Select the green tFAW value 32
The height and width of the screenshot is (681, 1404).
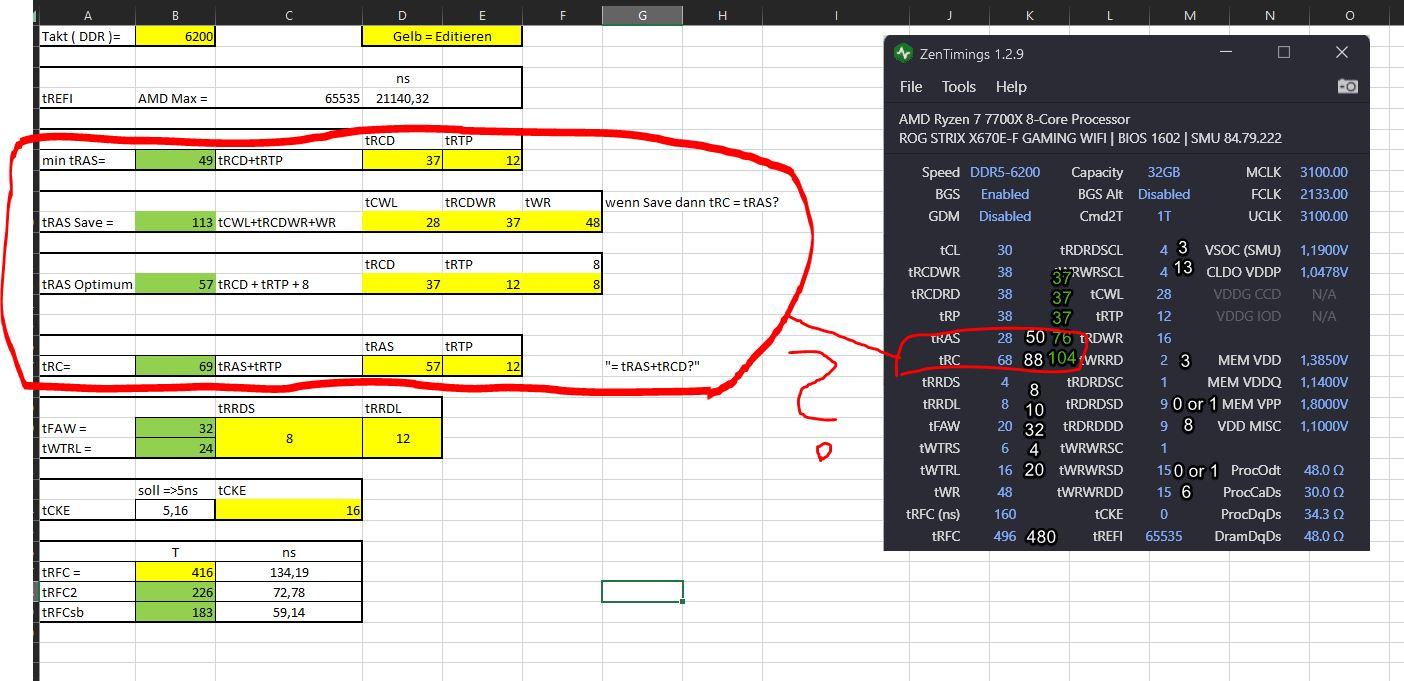click(175, 428)
